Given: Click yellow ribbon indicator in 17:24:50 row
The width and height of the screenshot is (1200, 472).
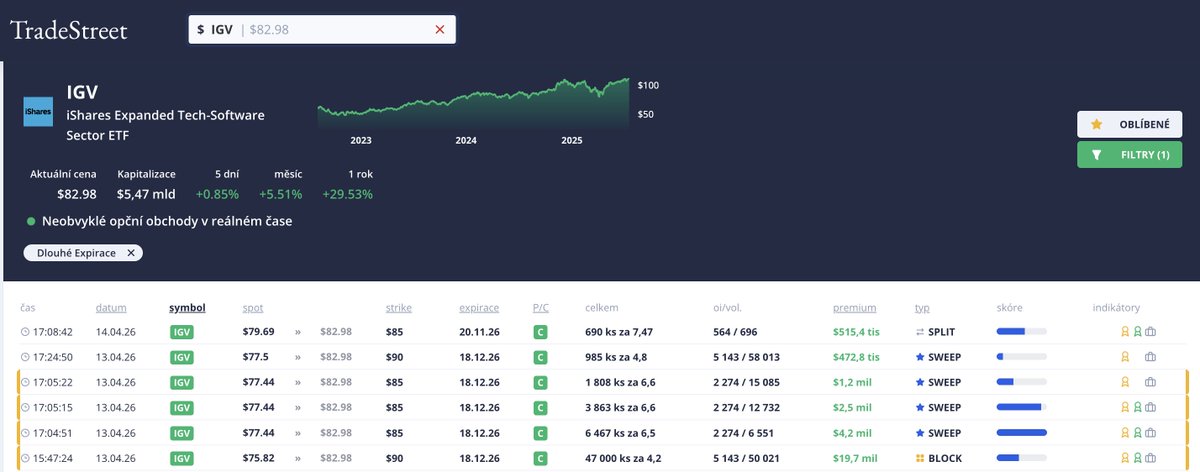Looking at the screenshot, I should tap(1124, 356).
